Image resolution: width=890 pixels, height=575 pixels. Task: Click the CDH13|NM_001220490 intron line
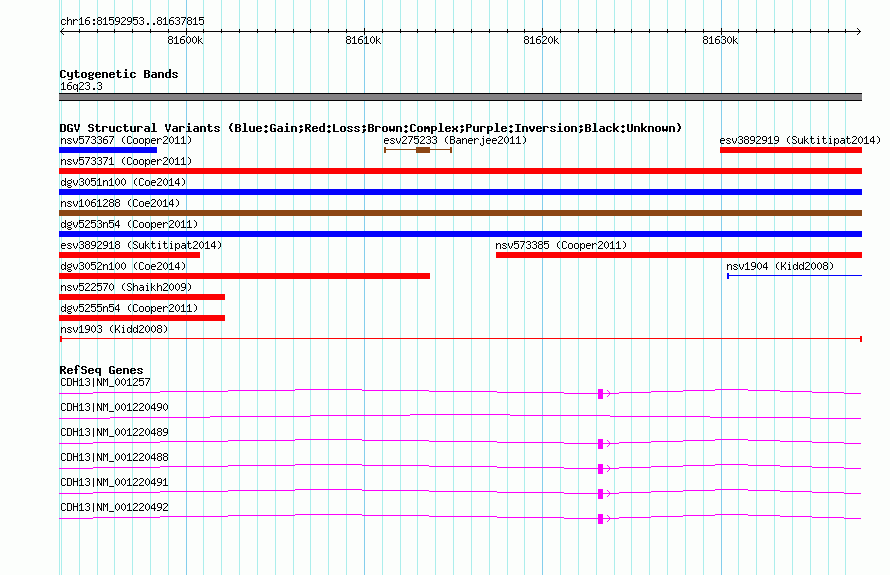pos(460,417)
